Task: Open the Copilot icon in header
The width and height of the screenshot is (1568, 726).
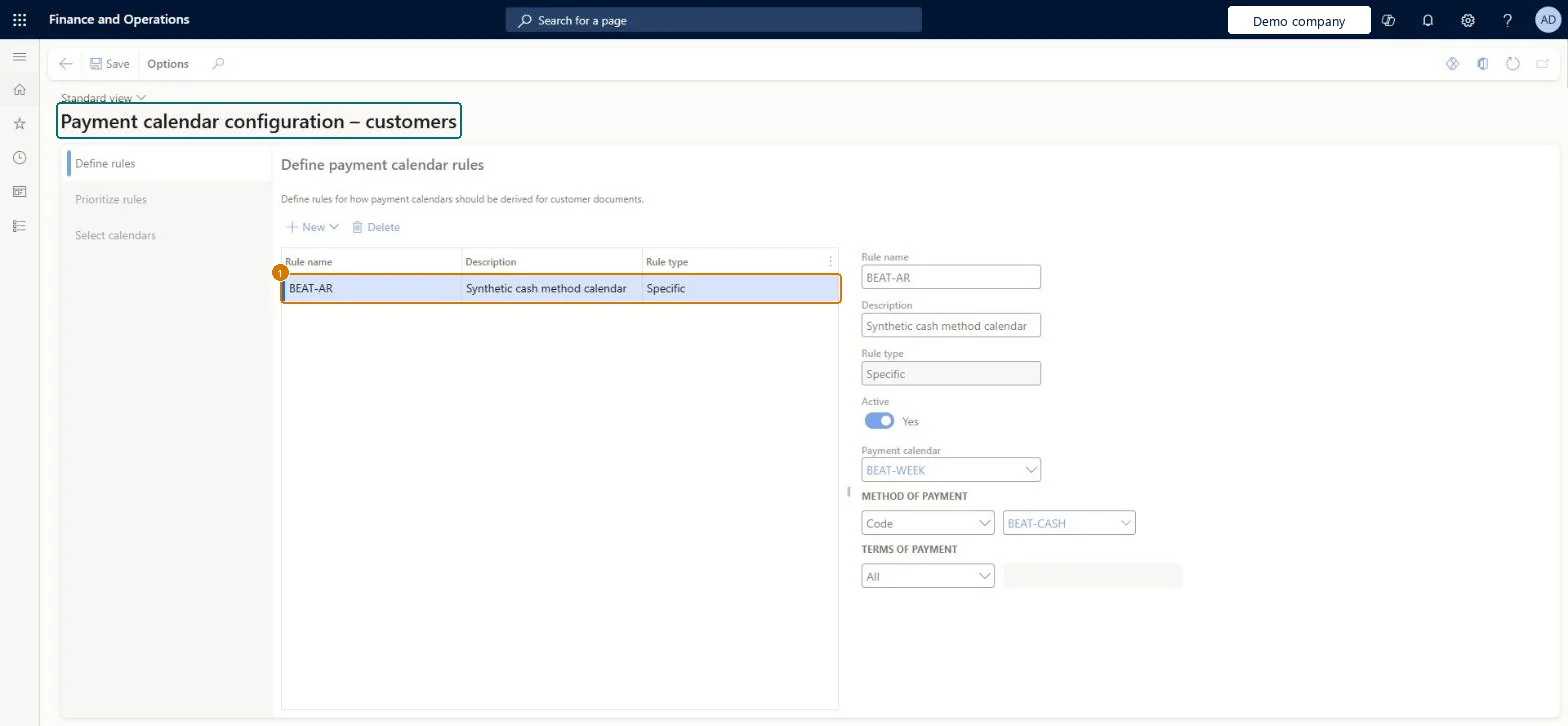Action: point(1388,20)
